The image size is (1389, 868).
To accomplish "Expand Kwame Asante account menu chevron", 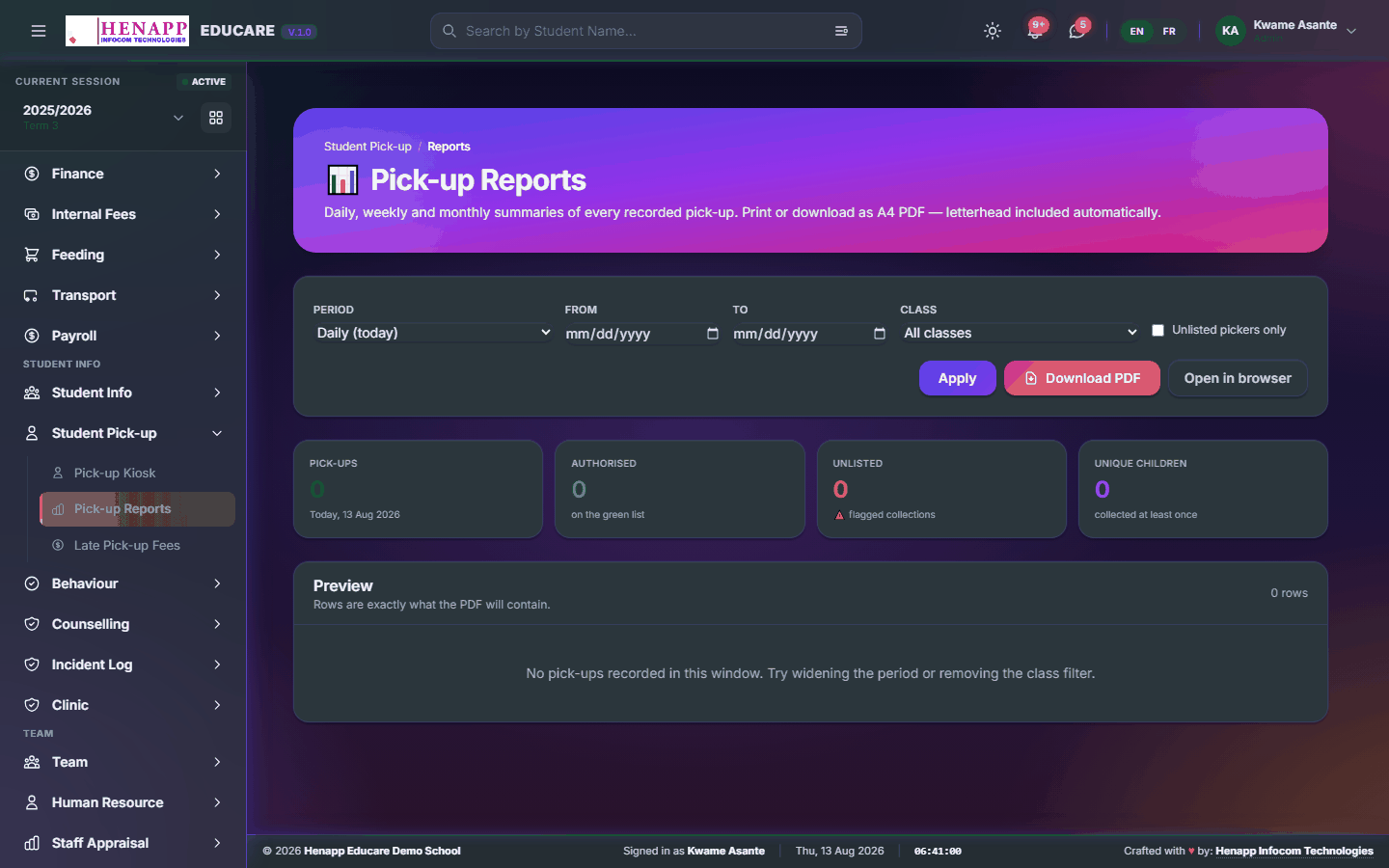I will tap(1351, 31).
